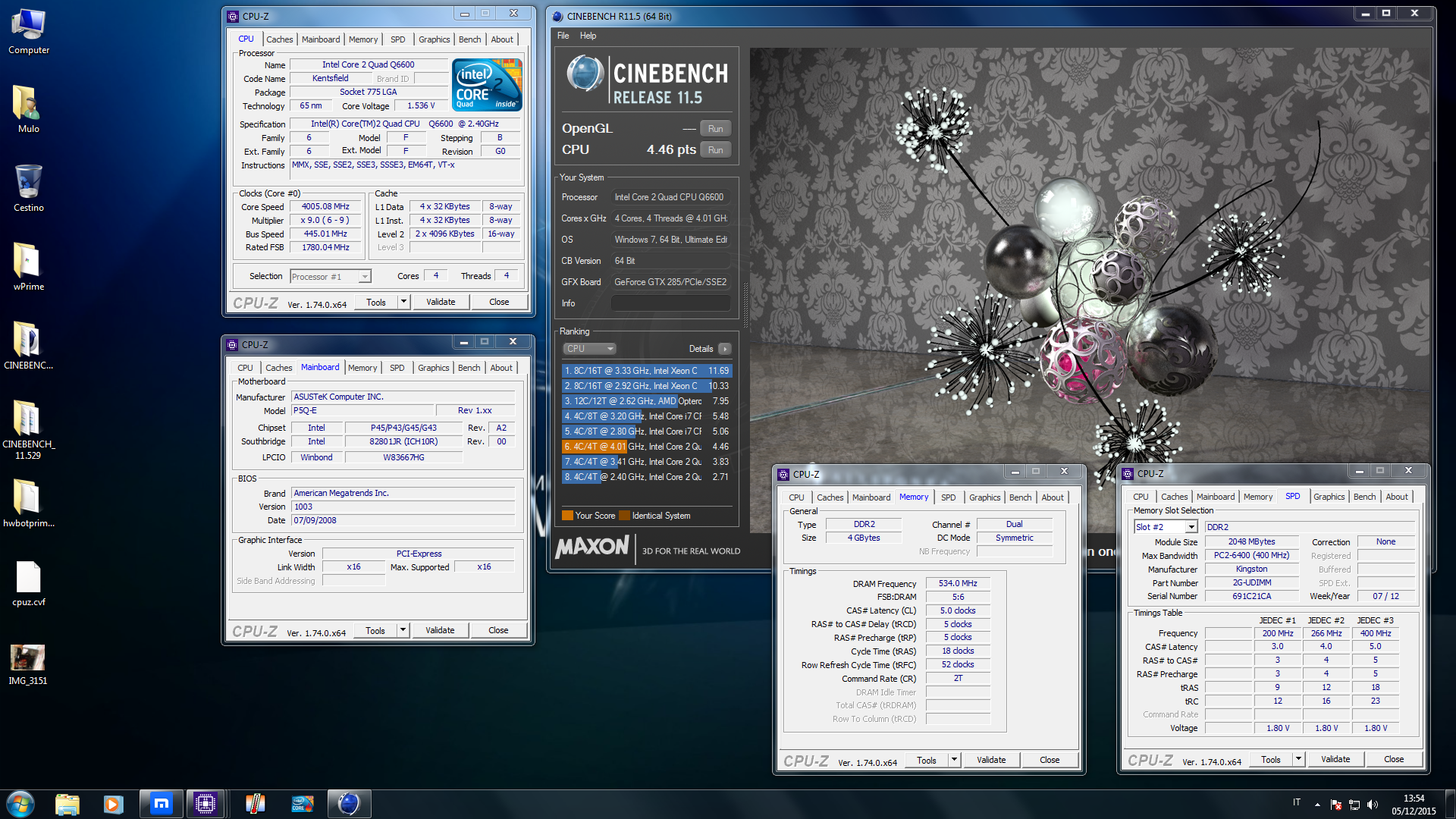The image size is (1456, 819).
Task: Click the IT language indicator
Action: pyautogui.click(x=1297, y=802)
